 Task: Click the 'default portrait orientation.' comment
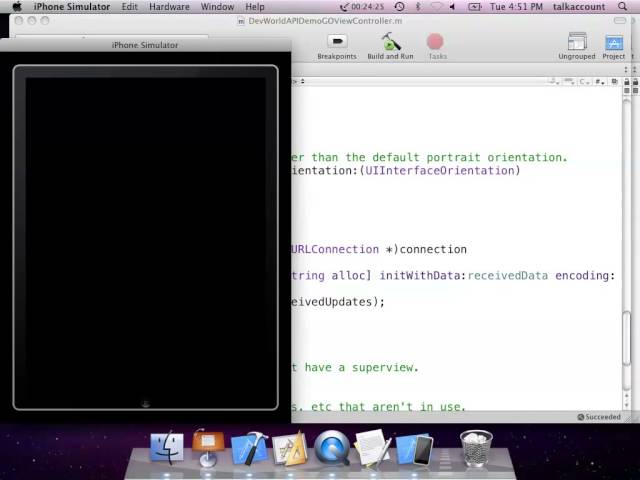pos(470,157)
